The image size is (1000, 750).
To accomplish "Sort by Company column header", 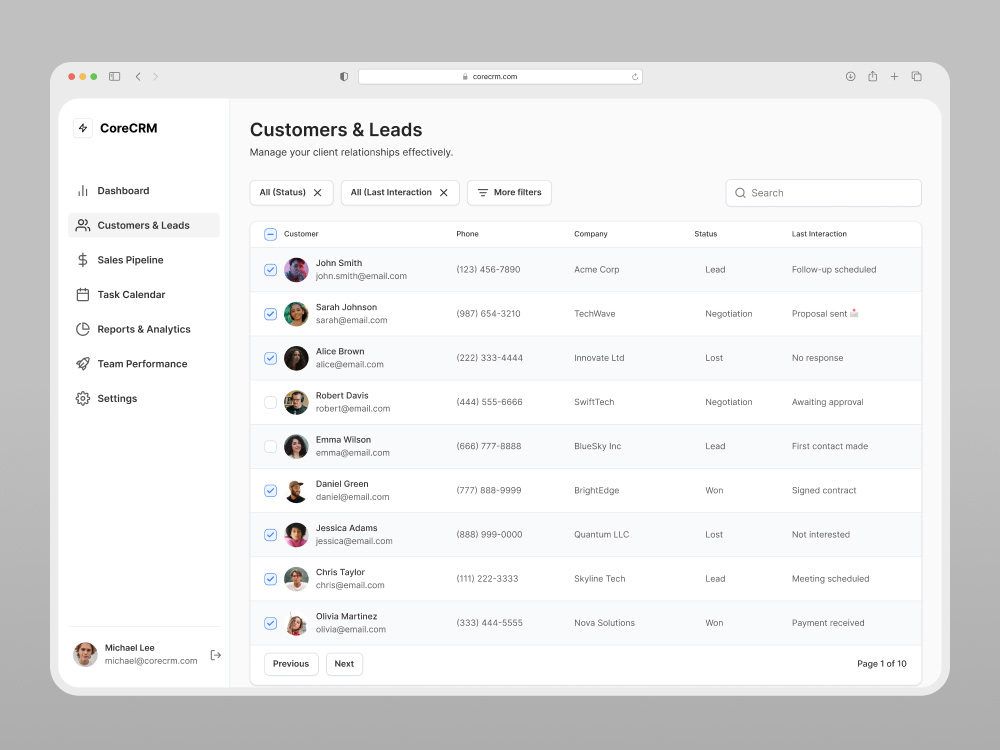I will pyautogui.click(x=591, y=234).
